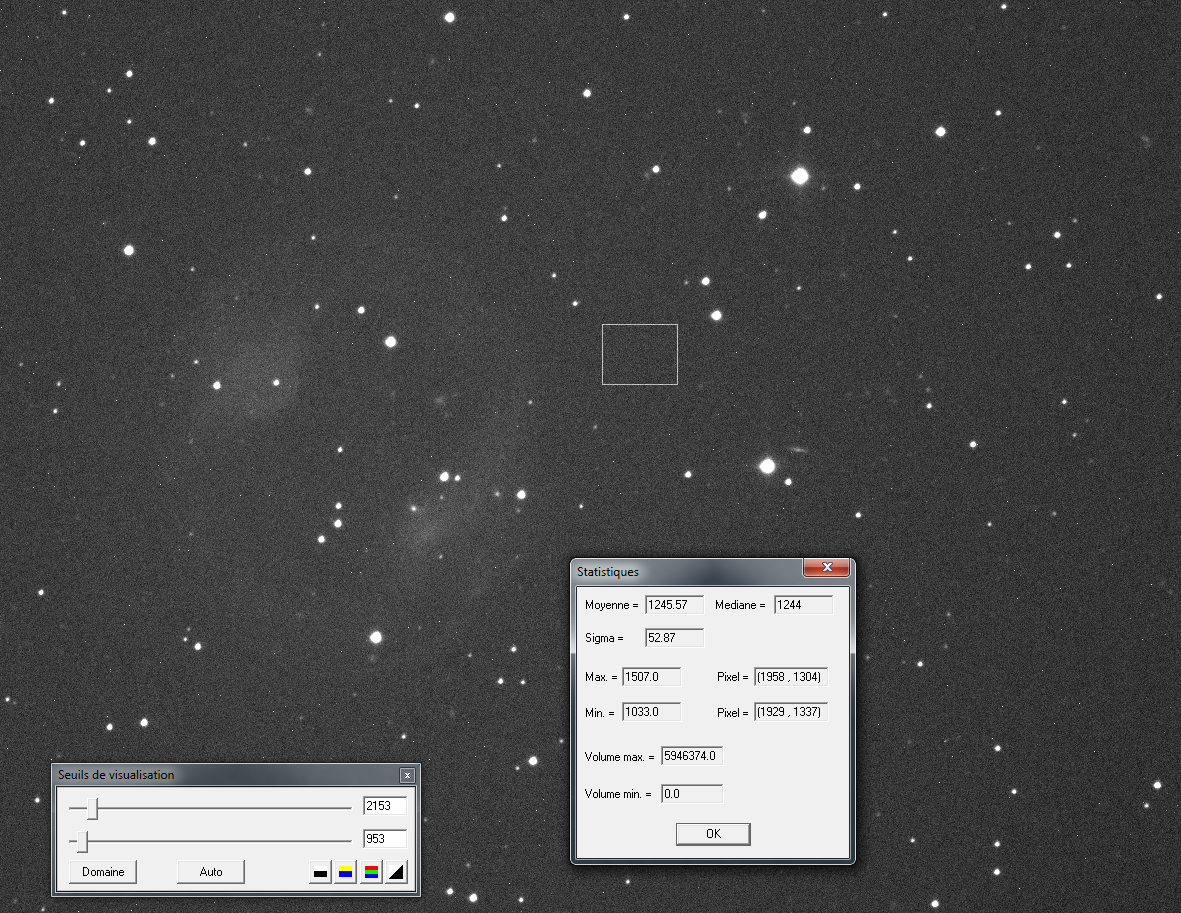Click the OK button in Statistiques
Image resolution: width=1181 pixels, height=913 pixels.
pyautogui.click(x=713, y=834)
